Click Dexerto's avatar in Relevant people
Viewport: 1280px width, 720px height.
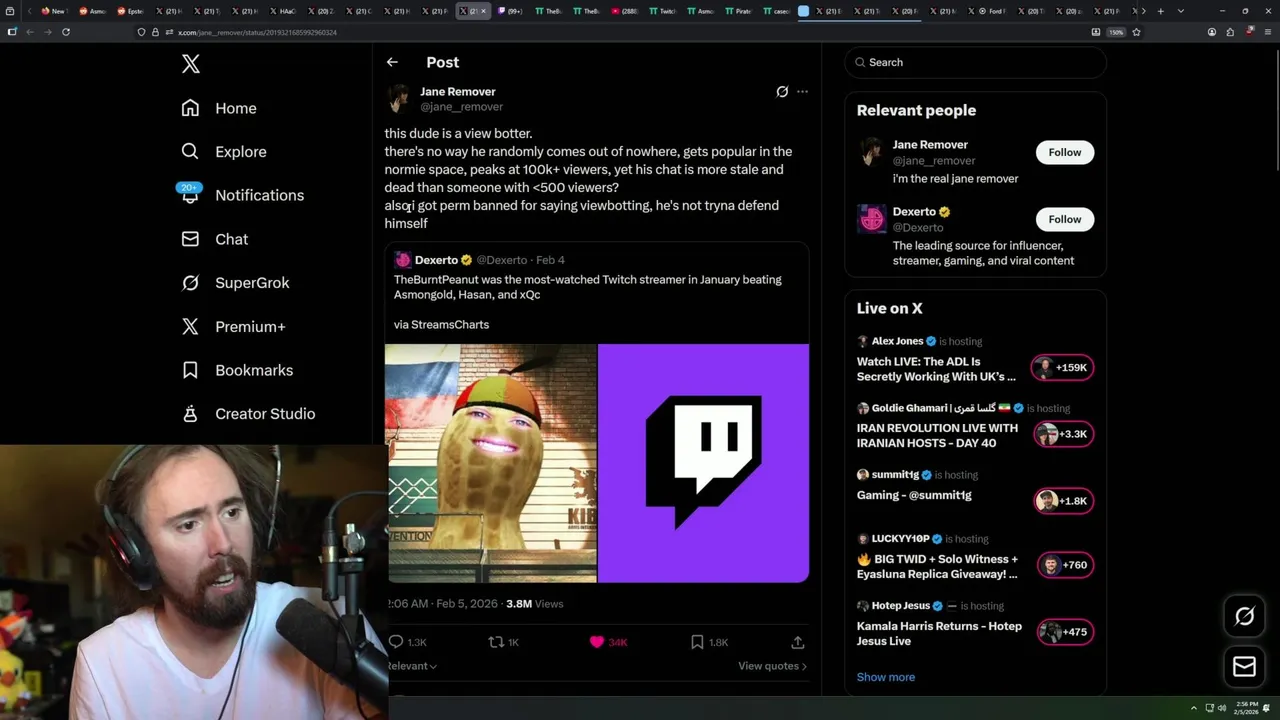pos(871,219)
